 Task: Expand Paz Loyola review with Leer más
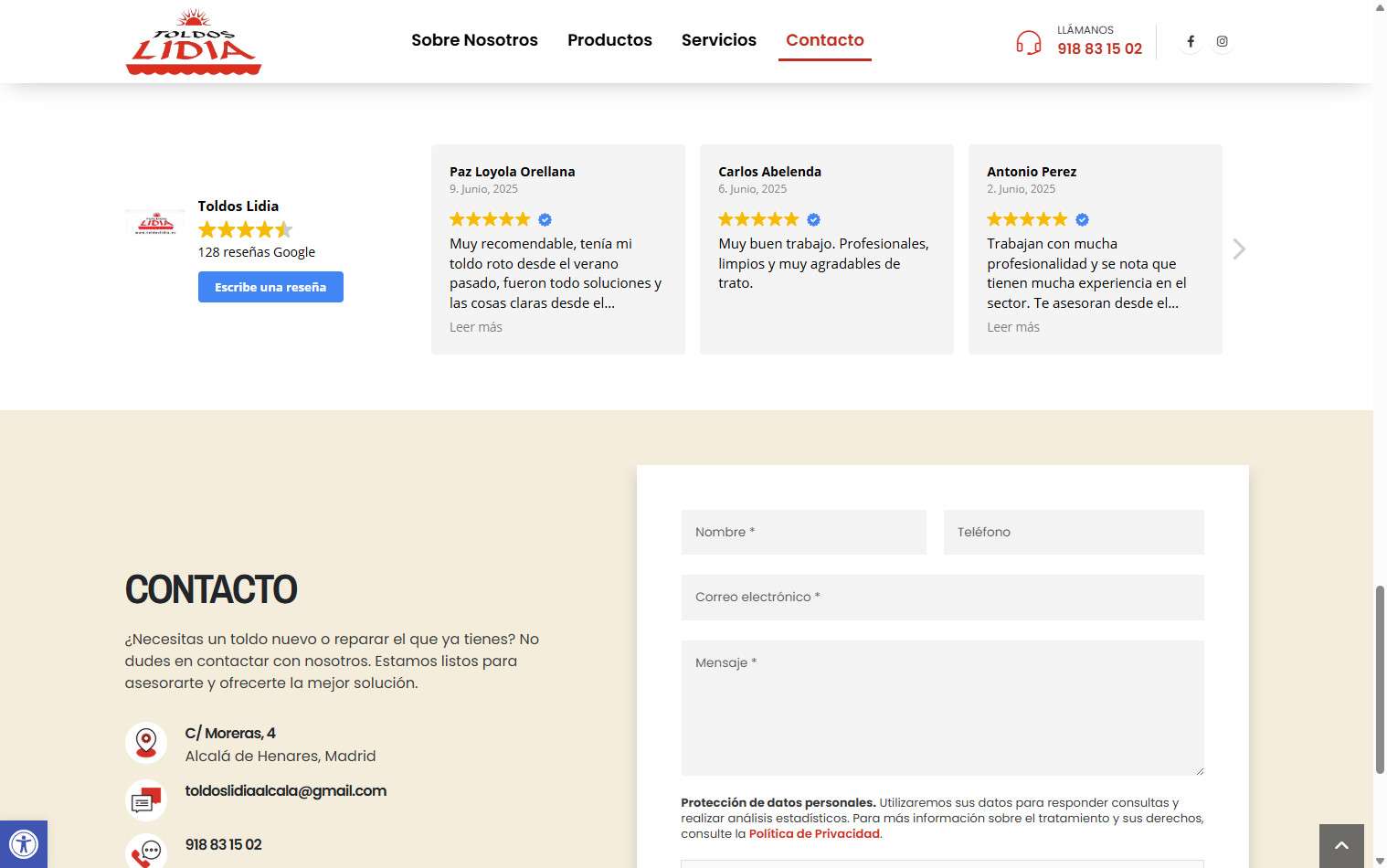click(475, 327)
